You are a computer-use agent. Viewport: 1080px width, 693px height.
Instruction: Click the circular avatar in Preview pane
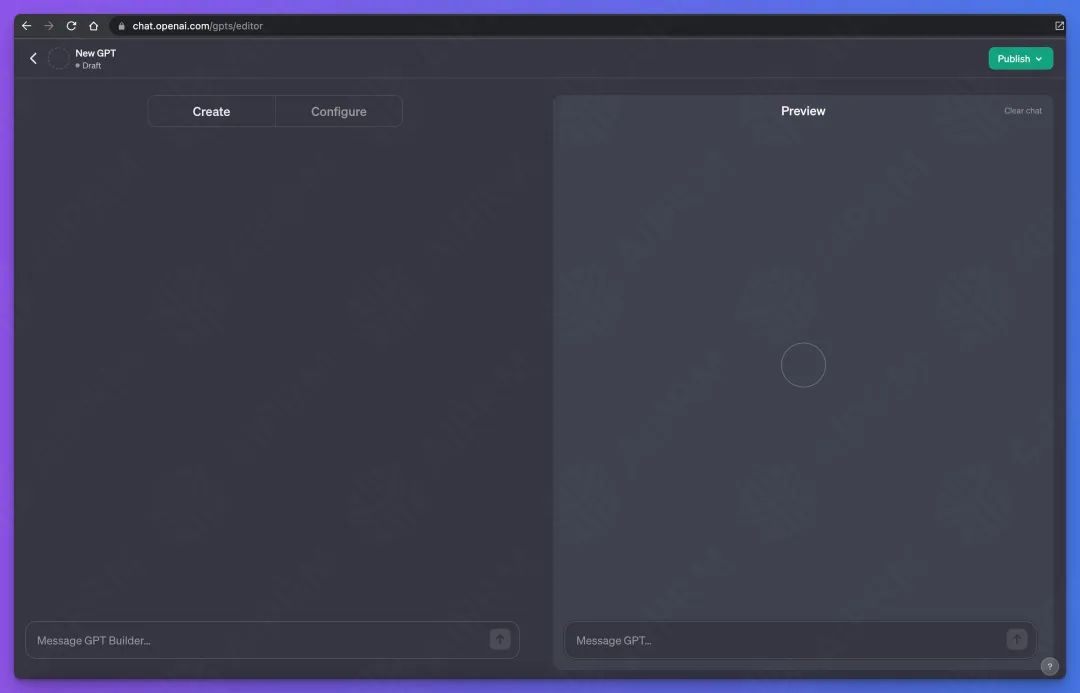click(x=803, y=365)
